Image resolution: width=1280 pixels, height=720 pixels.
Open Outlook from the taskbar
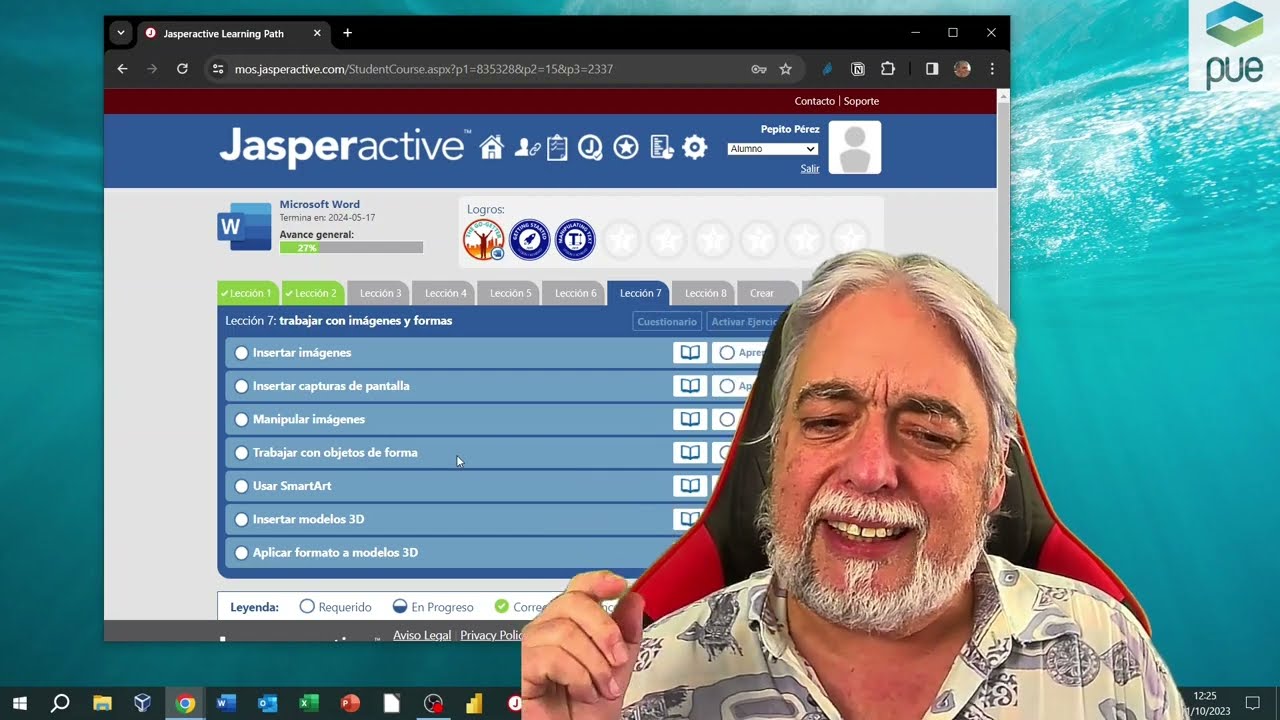pos(267,703)
